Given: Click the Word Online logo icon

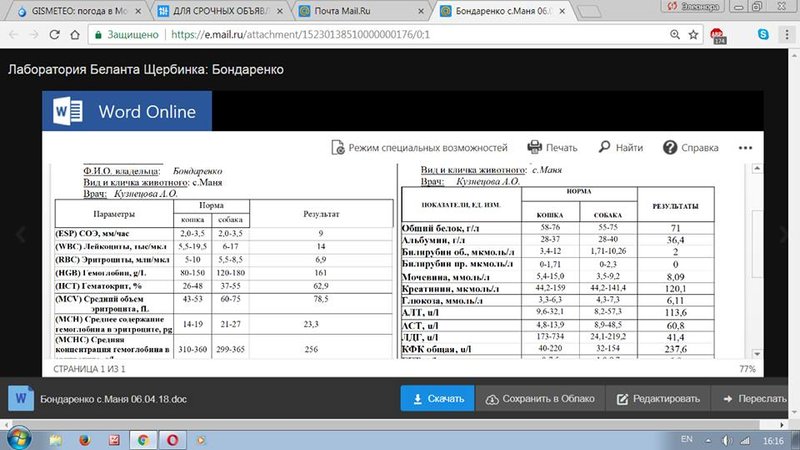Looking at the screenshot, I should coord(68,111).
